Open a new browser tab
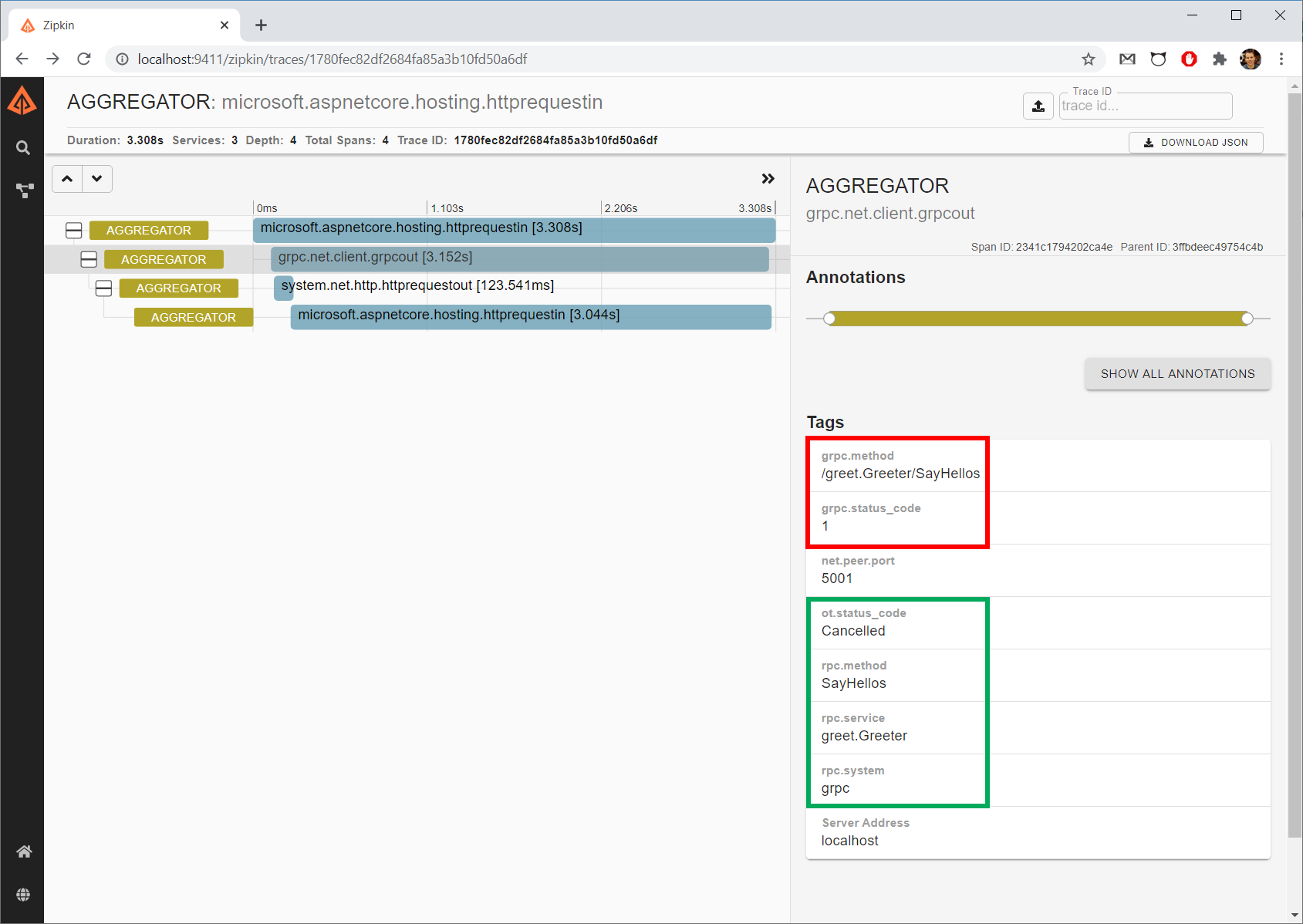The height and width of the screenshot is (924, 1303). [x=261, y=25]
